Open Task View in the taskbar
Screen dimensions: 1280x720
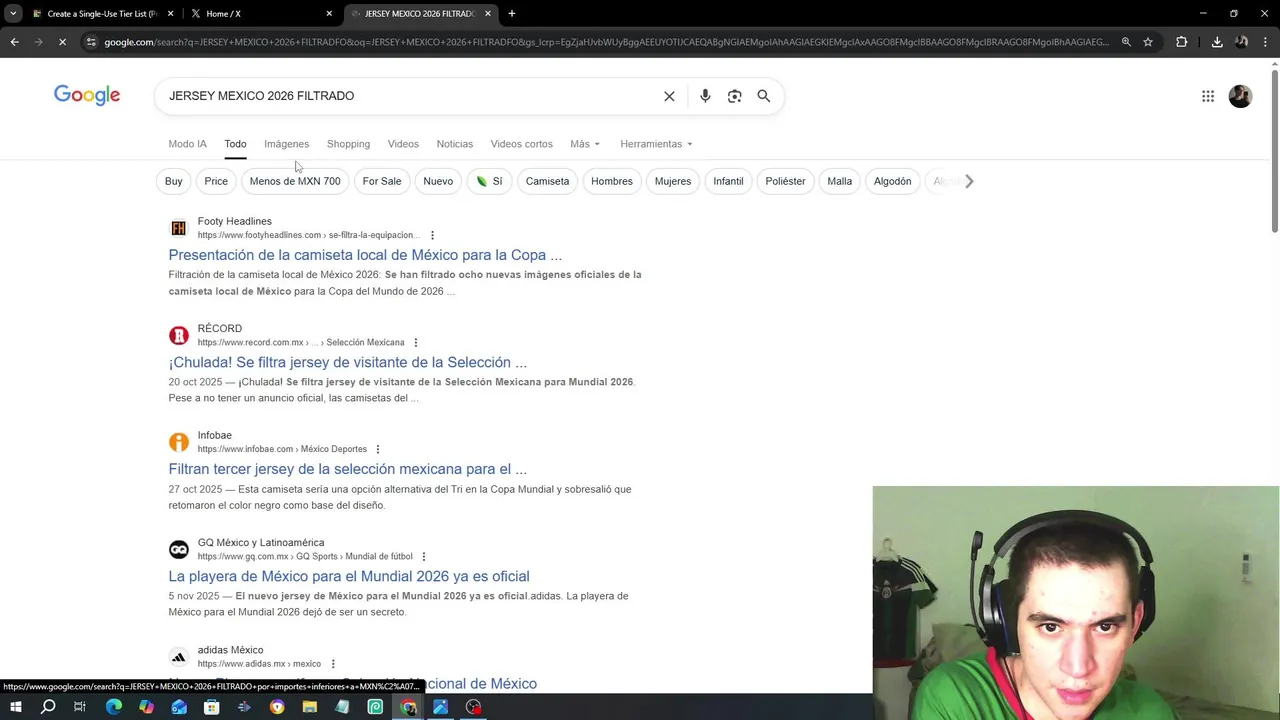pos(80,707)
